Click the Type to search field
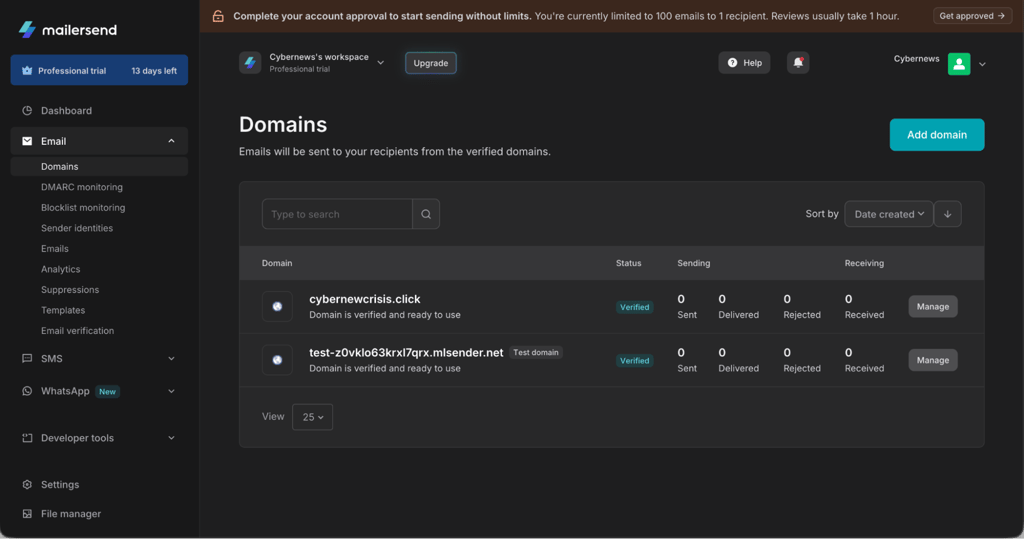Image resolution: width=1024 pixels, height=539 pixels. tap(337, 214)
